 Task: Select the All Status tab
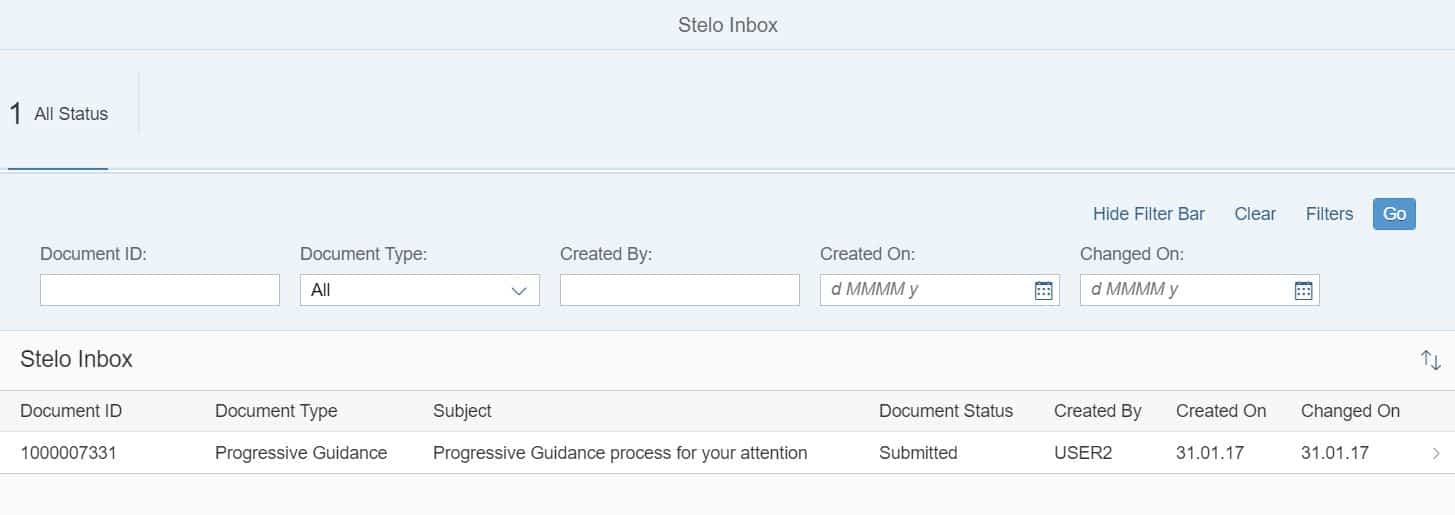pos(59,114)
